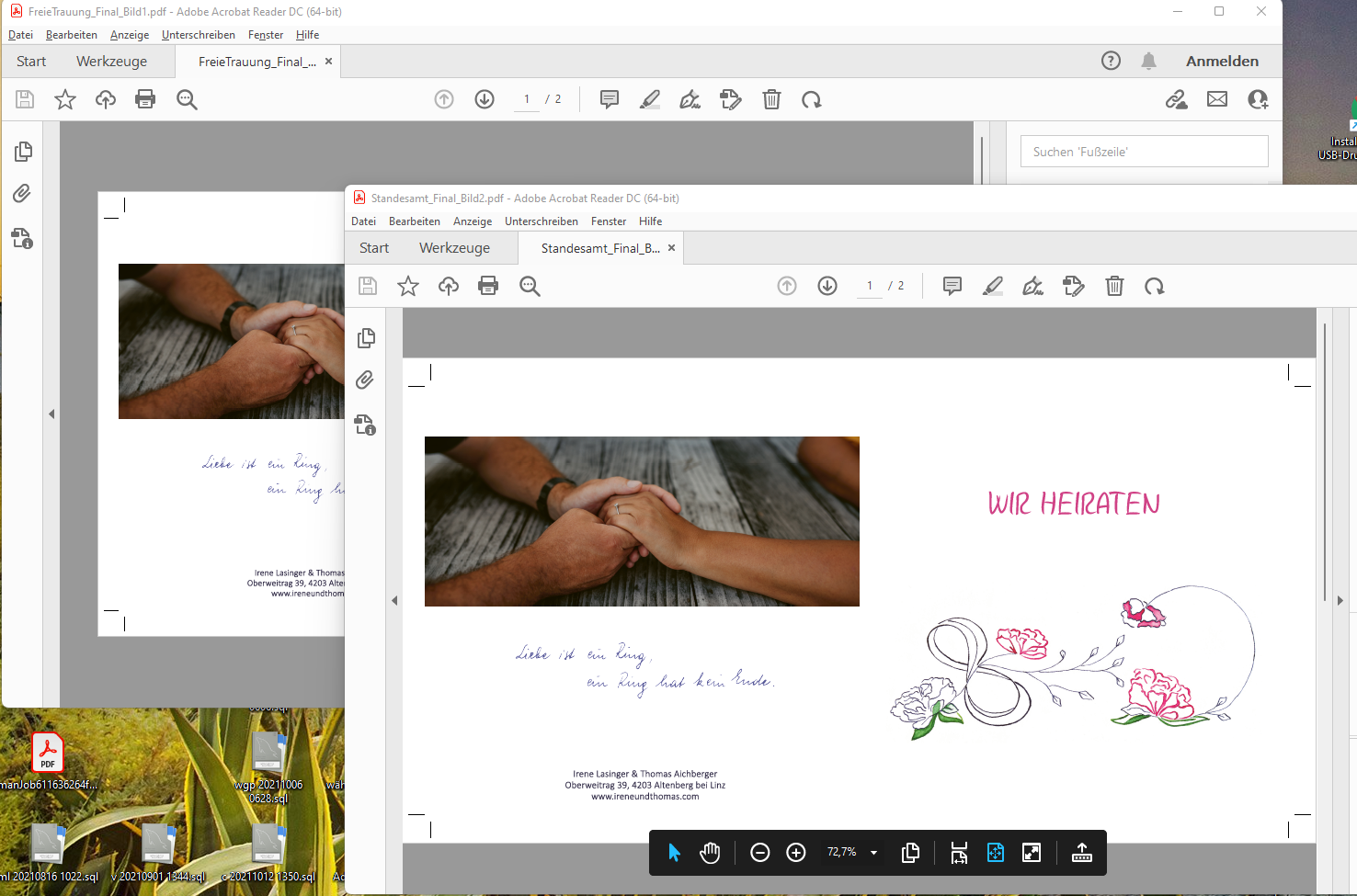Click trash delete icon in FreieTrauung toolbar
The image size is (1357, 896).
771,99
